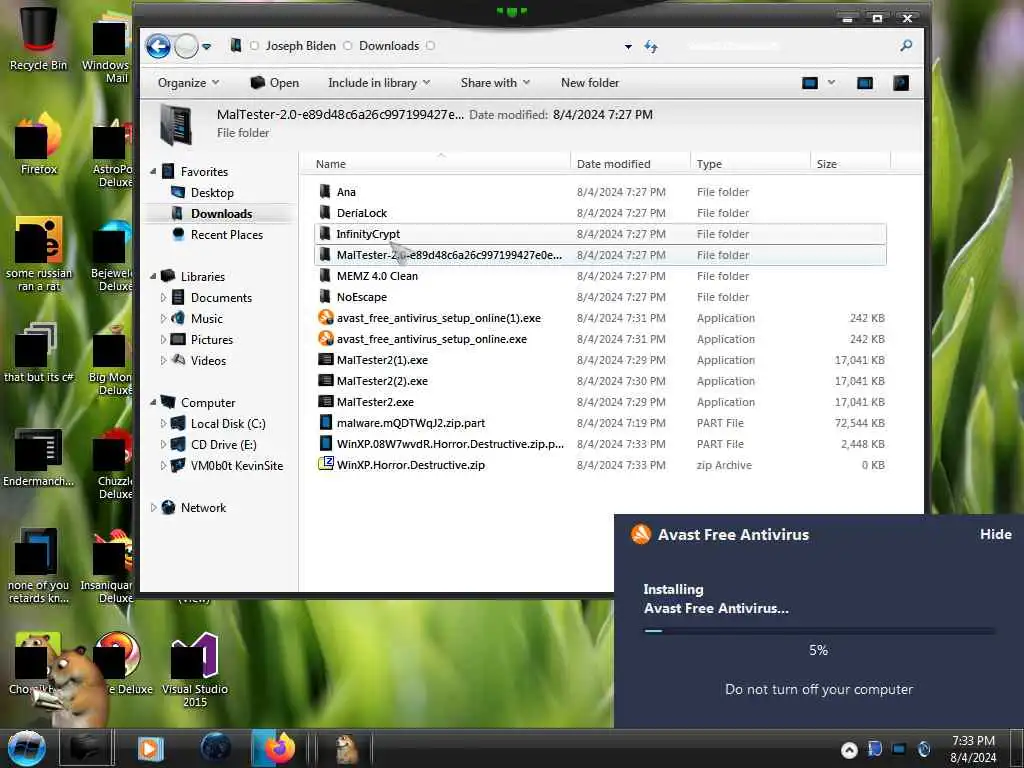
Task: Sort files by the Size column
Action: click(x=850, y=164)
